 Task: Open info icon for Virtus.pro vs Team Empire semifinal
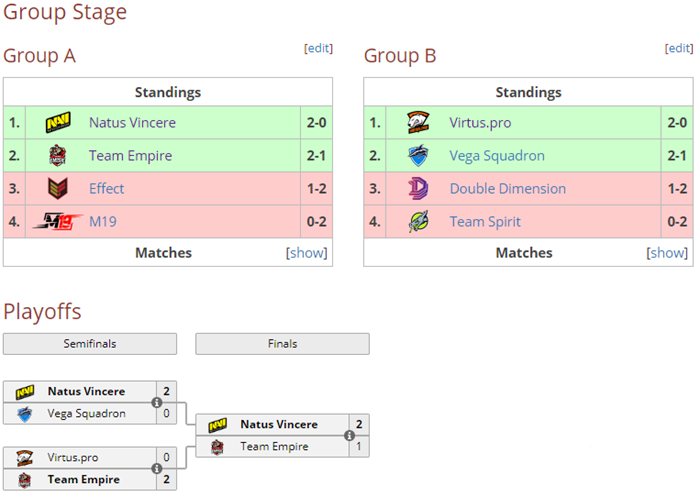click(x=157, y=469)
